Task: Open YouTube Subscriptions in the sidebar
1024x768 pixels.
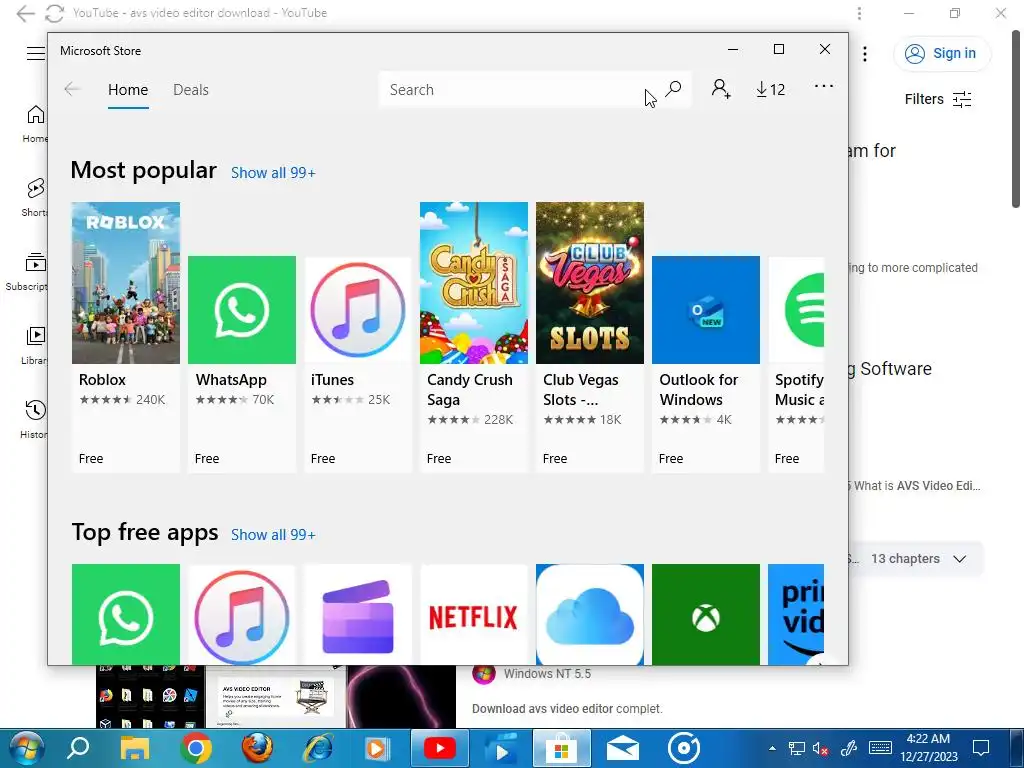Action: [27, 272]
